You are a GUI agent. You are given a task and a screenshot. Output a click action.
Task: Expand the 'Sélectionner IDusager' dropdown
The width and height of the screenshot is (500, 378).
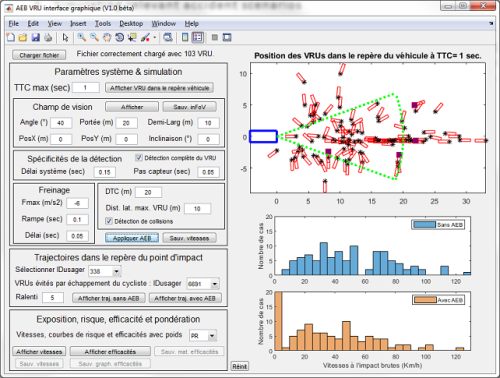[116, 271]
